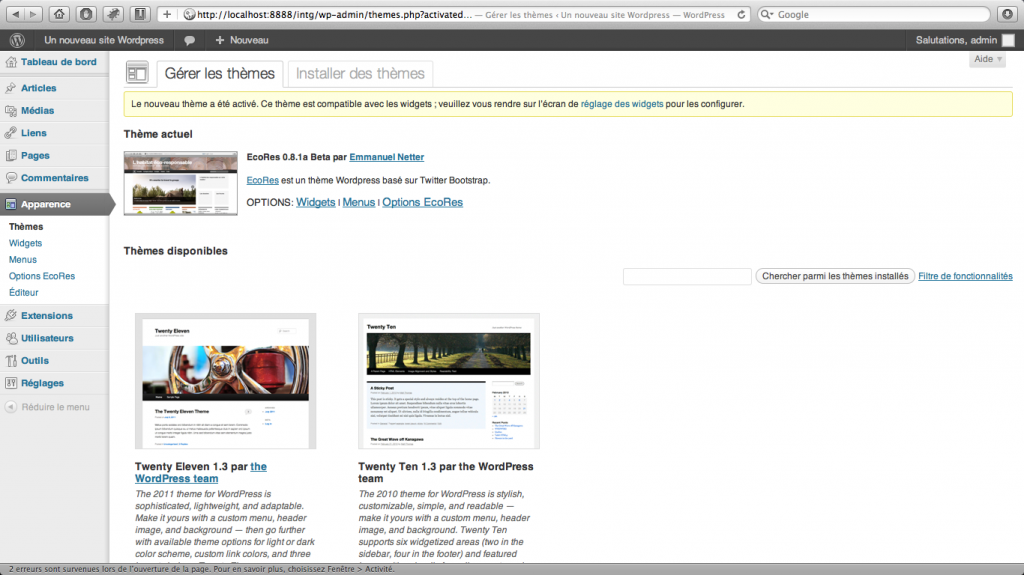The height and width of the screenshot is (575, 1024).
Task: Click the Menus link in OPTIONS row
Action: (359, 203)
